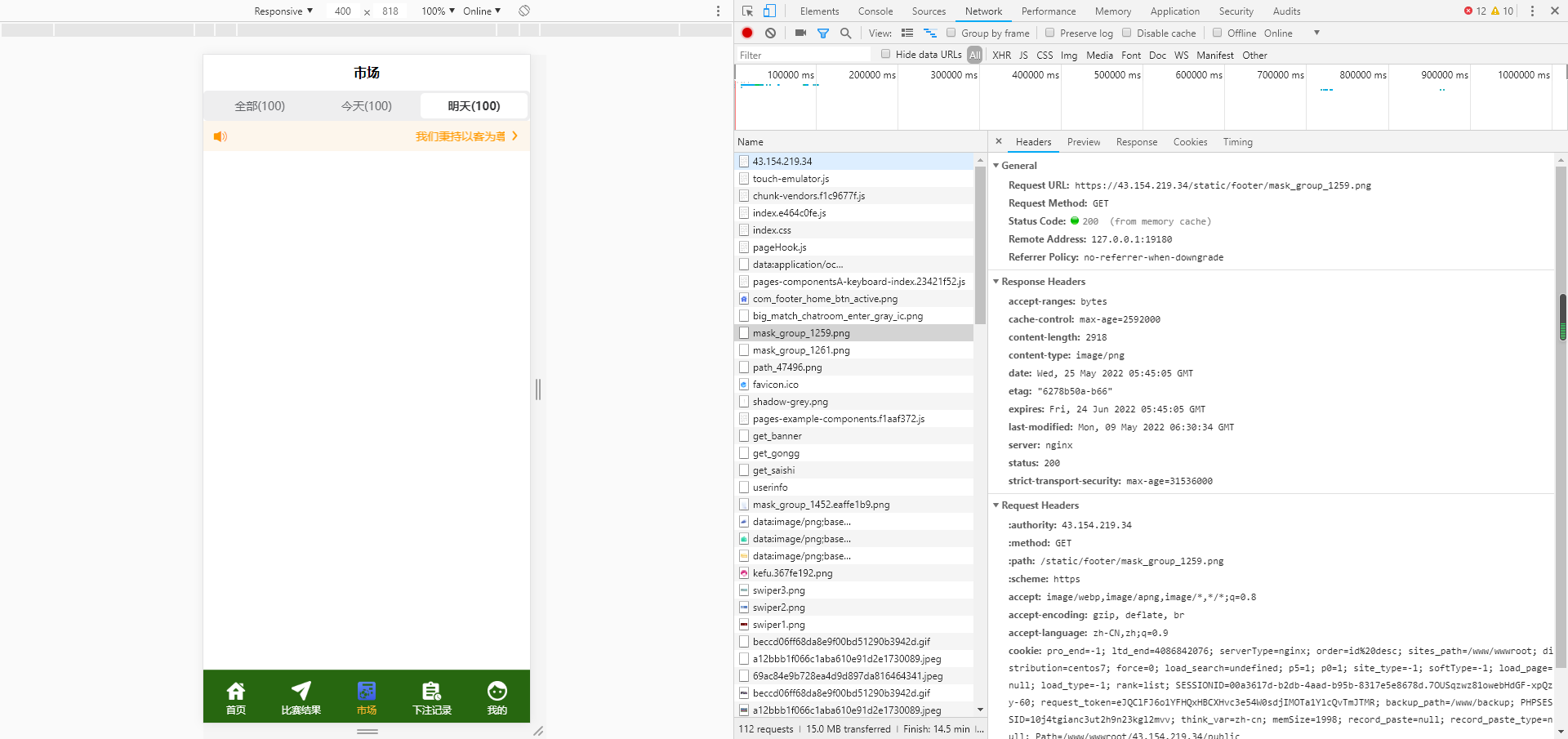The width and height of the screenshot is (1568, 739).
Task: Check the Offline checkbox
Action: coord(1218,33)
